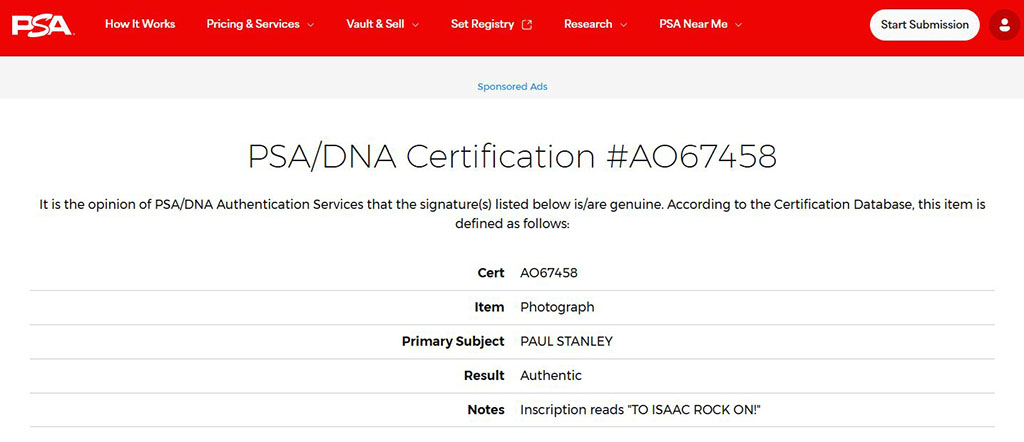
Task: Select the Pricing & Services menu label
Action: 252,25
